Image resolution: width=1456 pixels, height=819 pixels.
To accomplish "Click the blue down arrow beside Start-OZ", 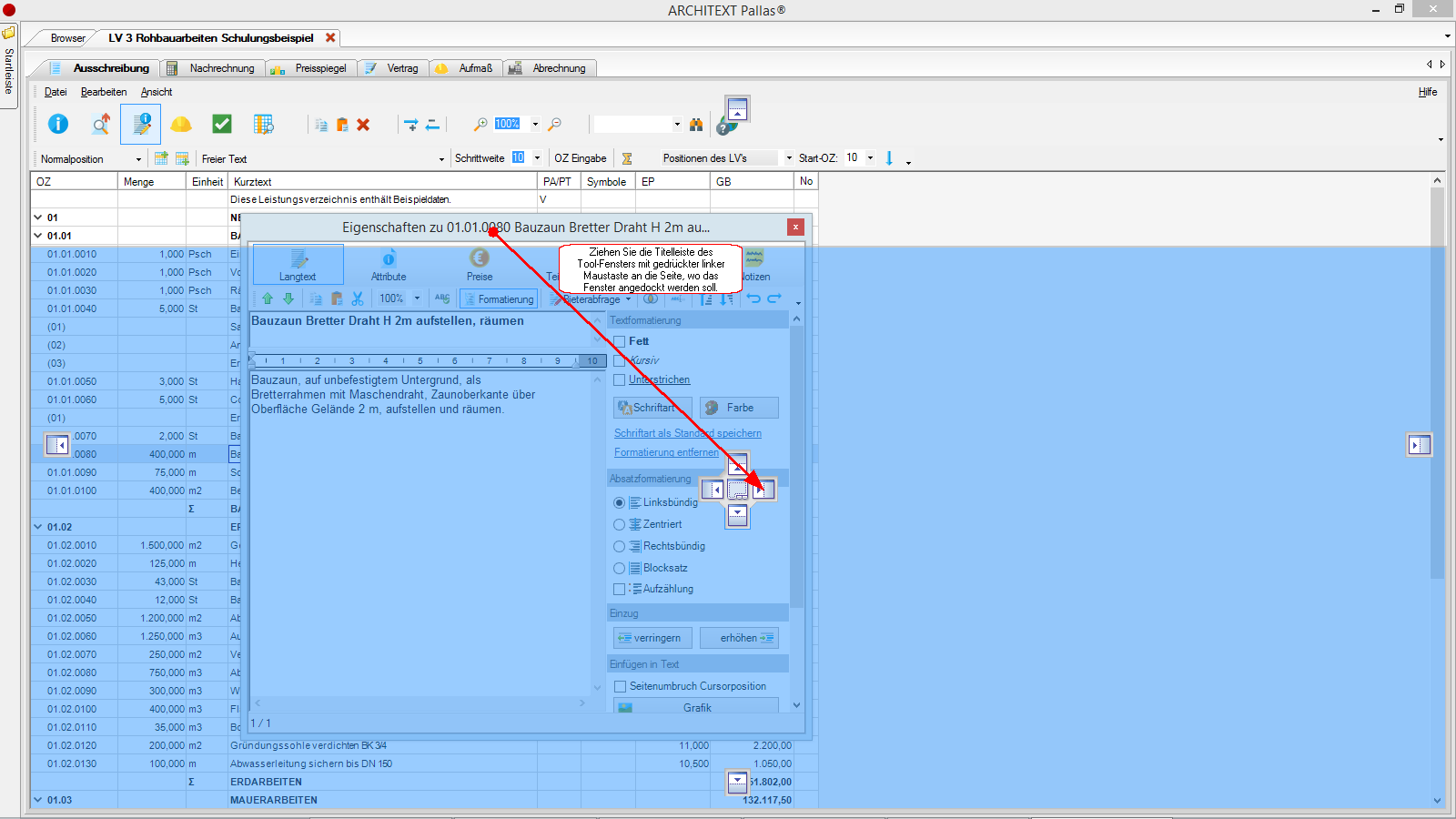I will (x=889, y=158).
